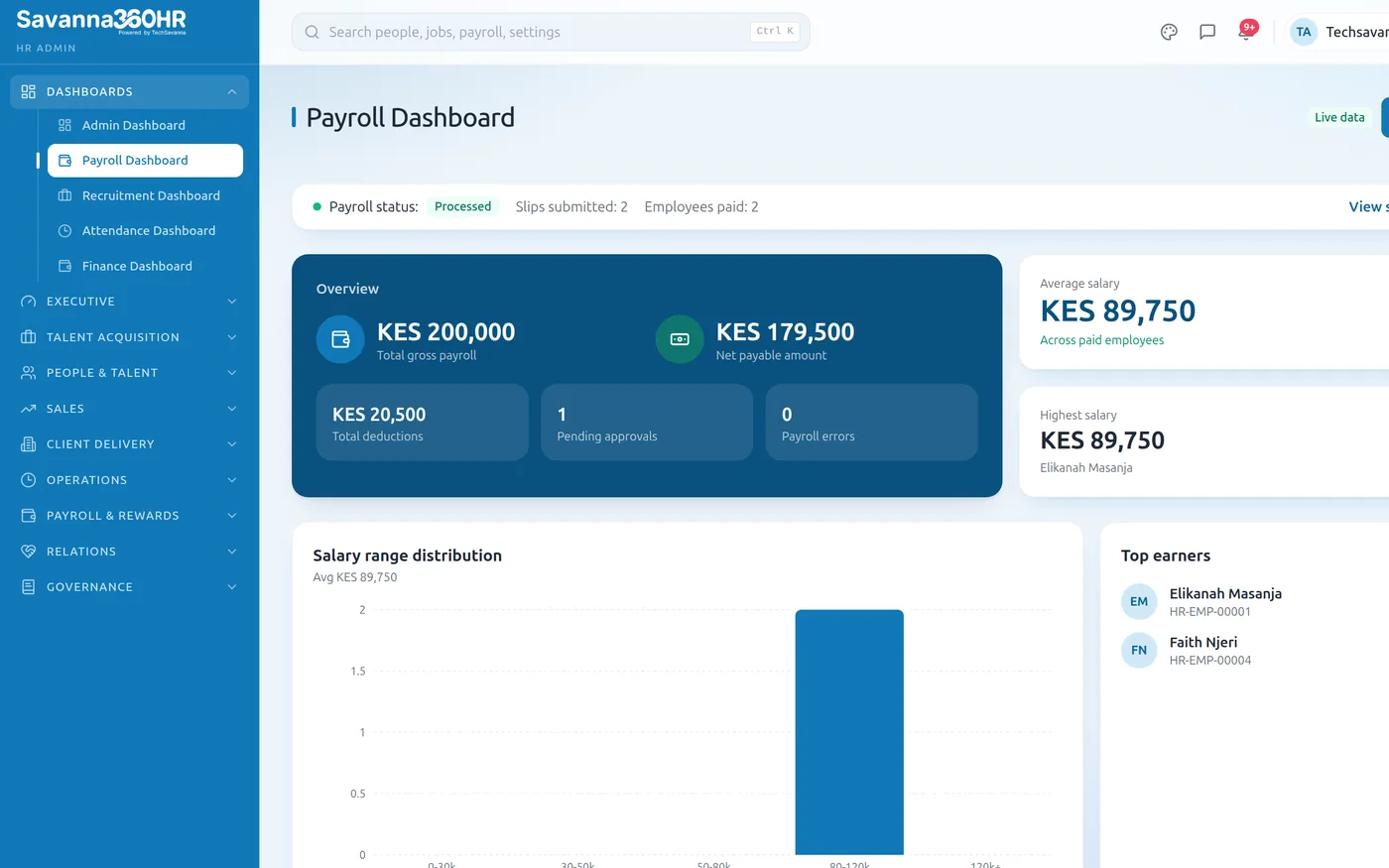1389x868 pixels.
Task: Expand the Client Delivery chevron
Action: (231, 444)
